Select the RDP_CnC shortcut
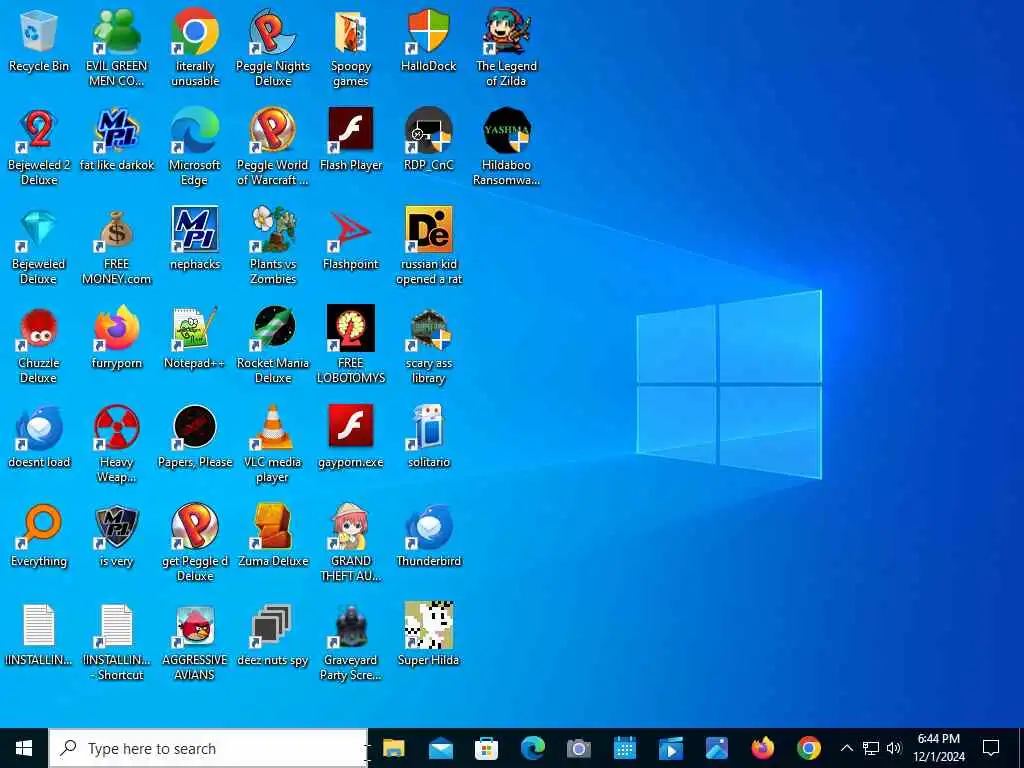 (x=428, y=130)
